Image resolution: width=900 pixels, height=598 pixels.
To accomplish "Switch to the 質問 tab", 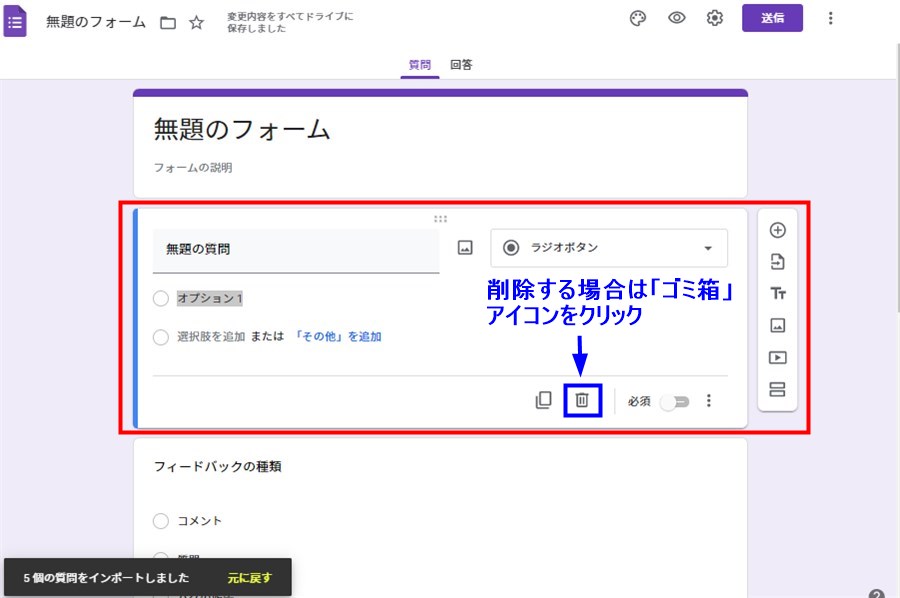I will (x=420, y=65).
